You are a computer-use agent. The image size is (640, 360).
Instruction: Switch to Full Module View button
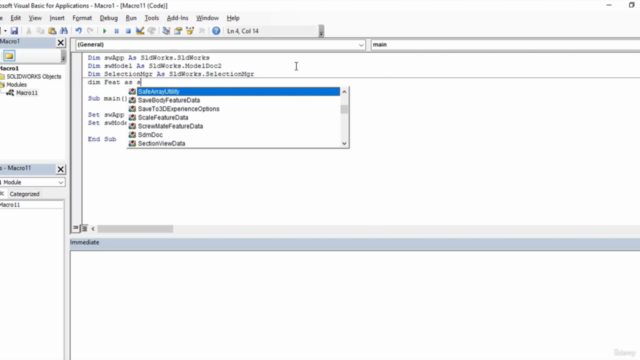(84, 228)
